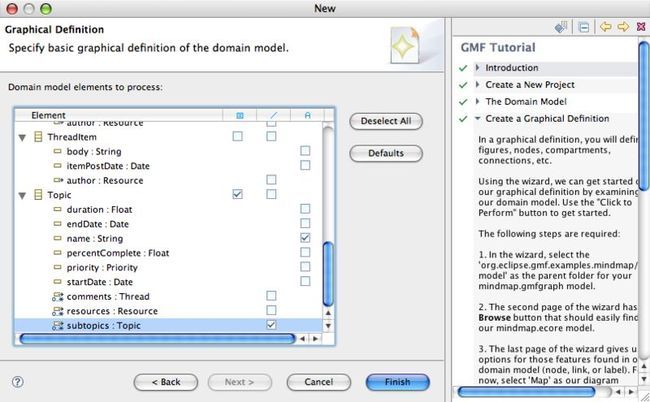Select the endDate : Date row
The image size is (650, 402).
[x=168, y=224]
